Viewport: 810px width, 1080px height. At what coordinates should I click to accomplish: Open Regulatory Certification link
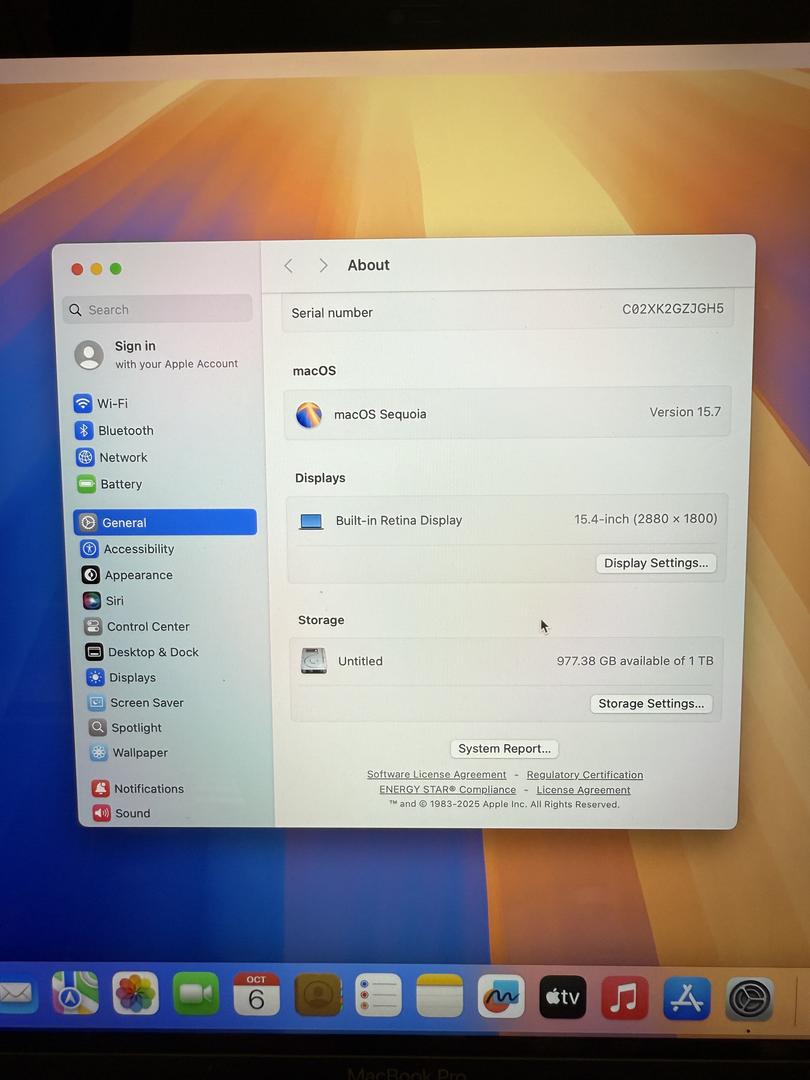tap(584, 775)
